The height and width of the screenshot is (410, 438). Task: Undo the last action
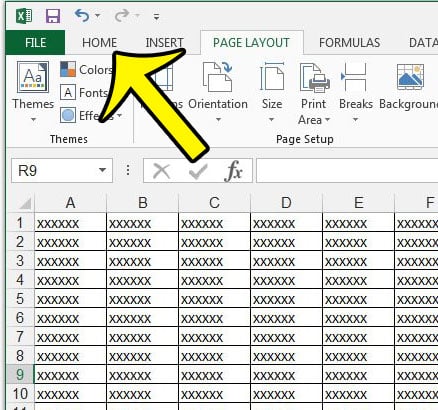82,15
